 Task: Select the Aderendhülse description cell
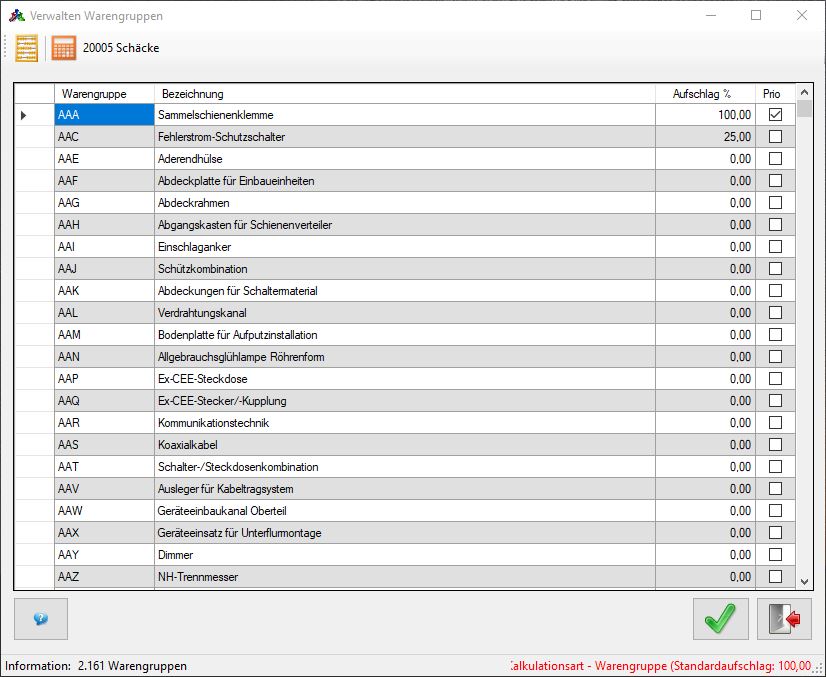(x=405, y=159)
